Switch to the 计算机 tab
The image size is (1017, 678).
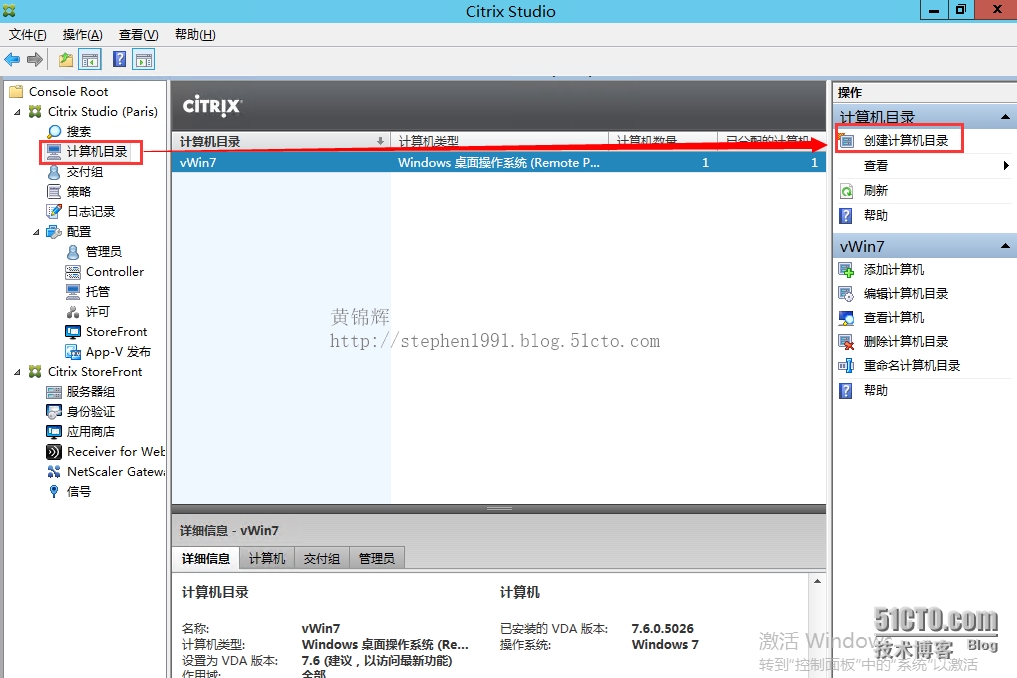pos(267,559)
